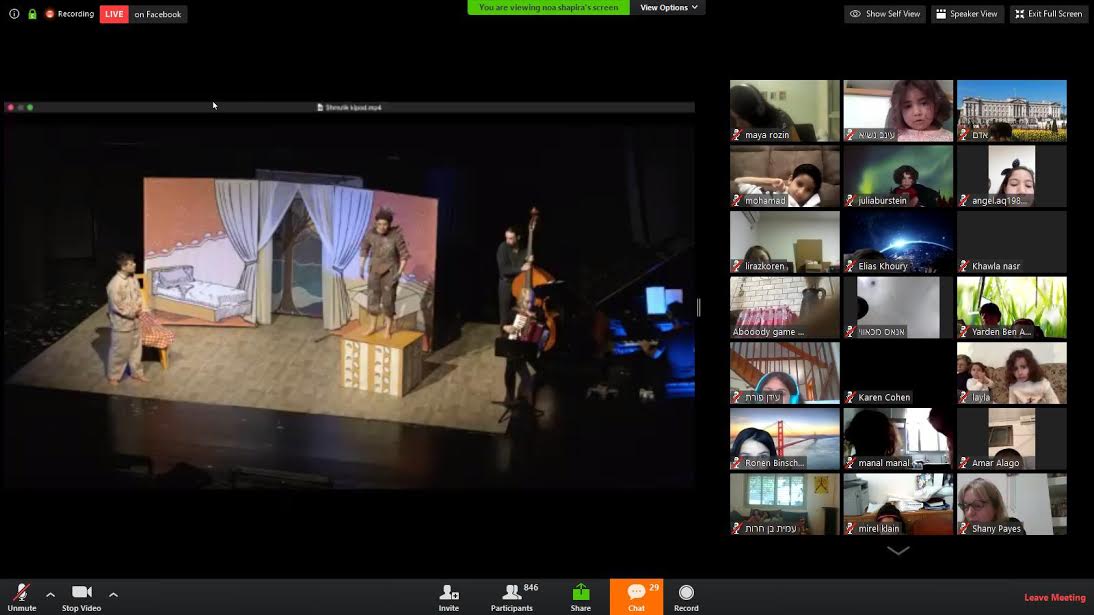1094x615 pixels.
Task: Select manal manal's video thumbnail
Action: 898,438
